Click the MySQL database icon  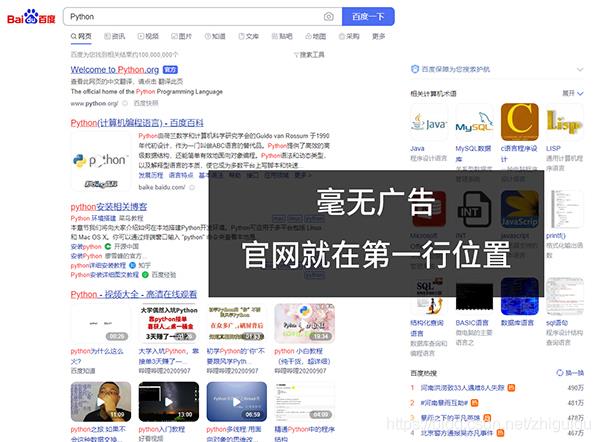pos(473,125)
